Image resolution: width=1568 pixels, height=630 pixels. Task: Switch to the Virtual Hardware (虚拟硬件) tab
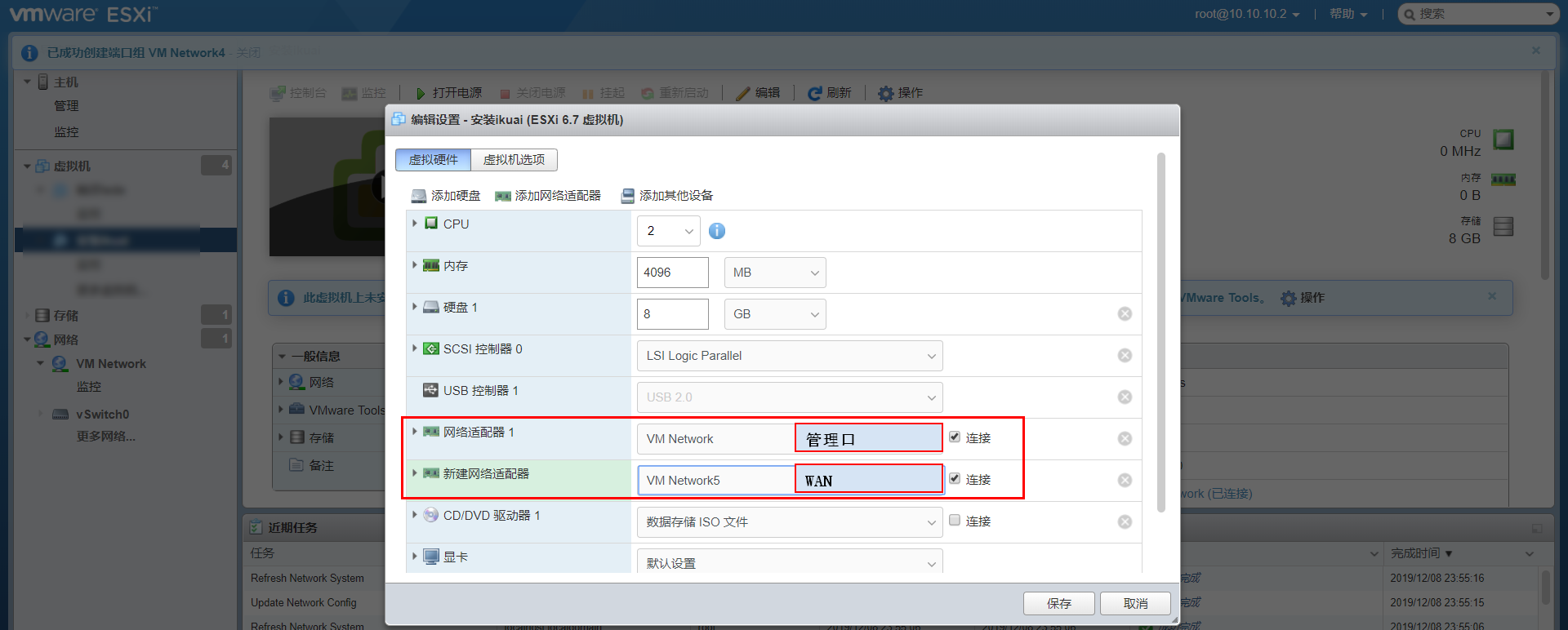point(434,160)
